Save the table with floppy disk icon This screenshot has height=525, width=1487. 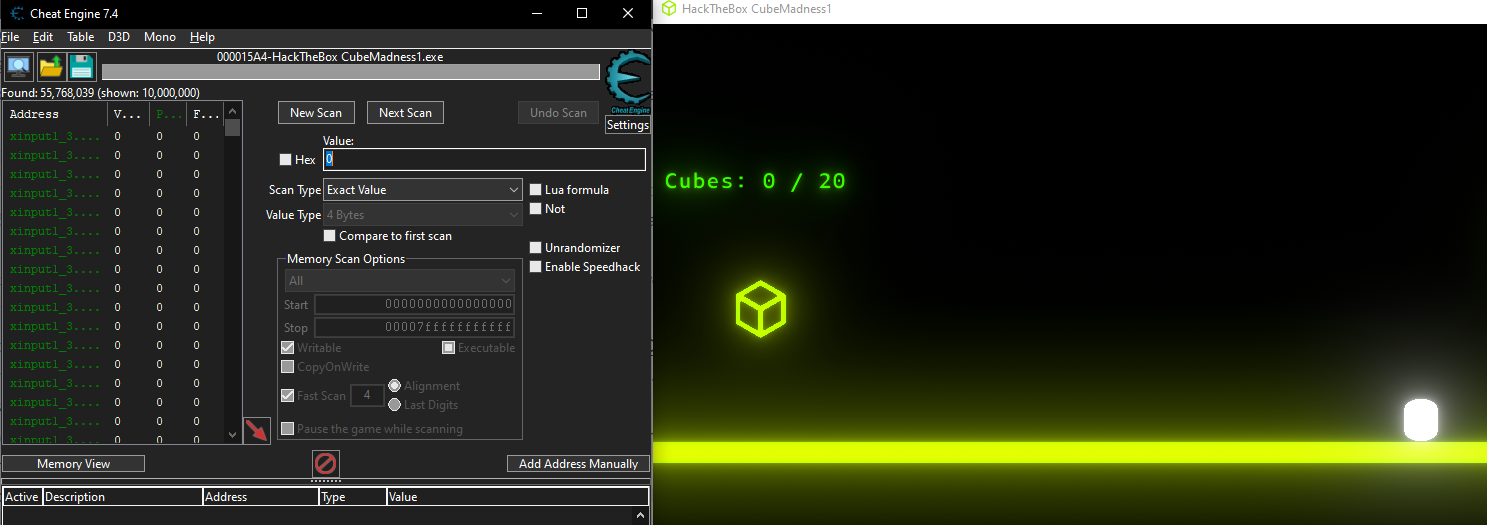[x=81, y=67]
